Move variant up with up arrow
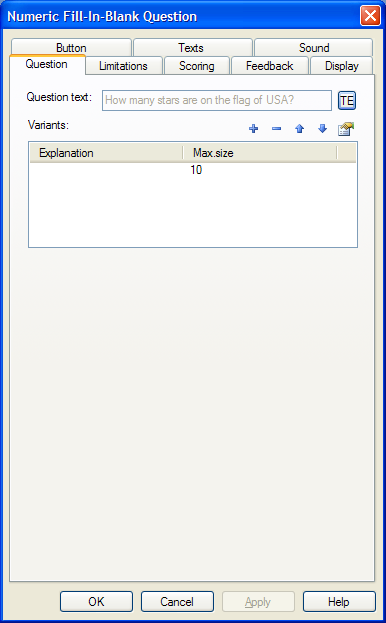Viewport: 386px width, 623px height. [299, 129]
